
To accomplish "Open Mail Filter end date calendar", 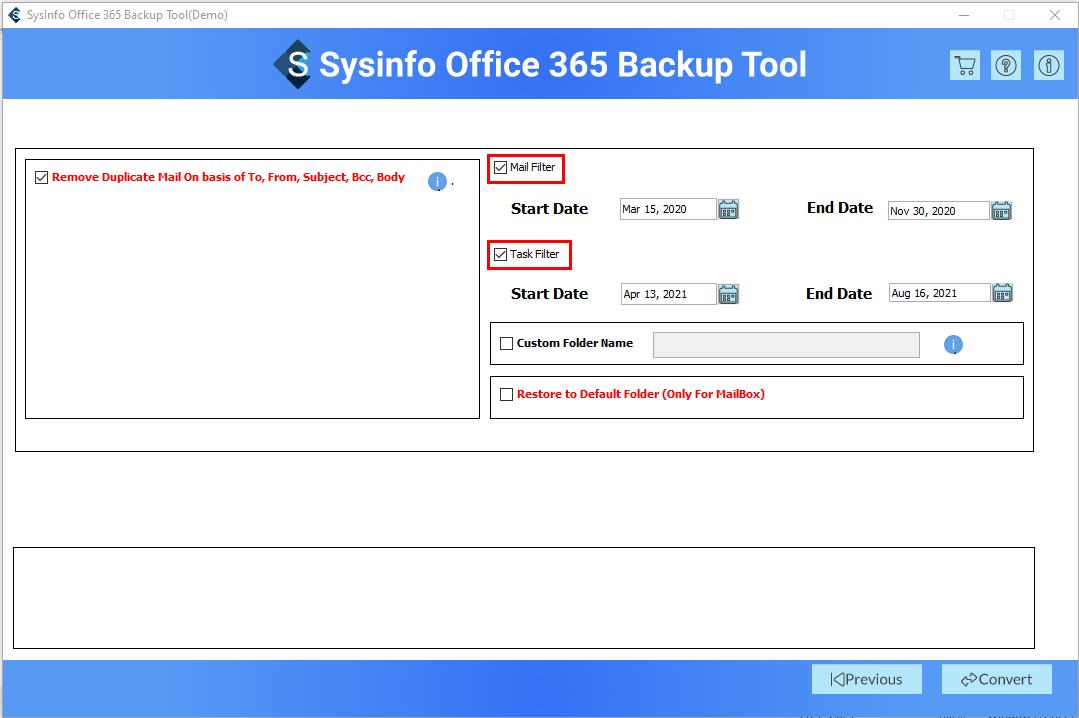I will (1001, 211).
